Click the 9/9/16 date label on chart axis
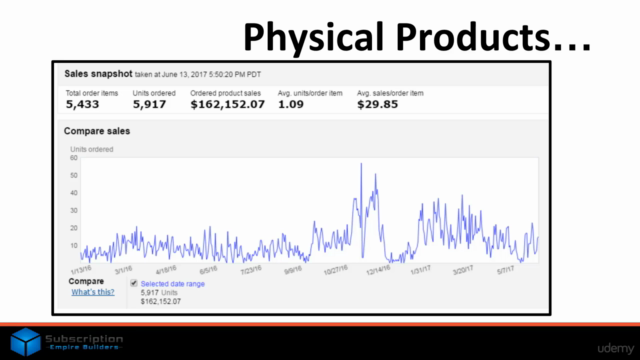 [x=293, y=270]
